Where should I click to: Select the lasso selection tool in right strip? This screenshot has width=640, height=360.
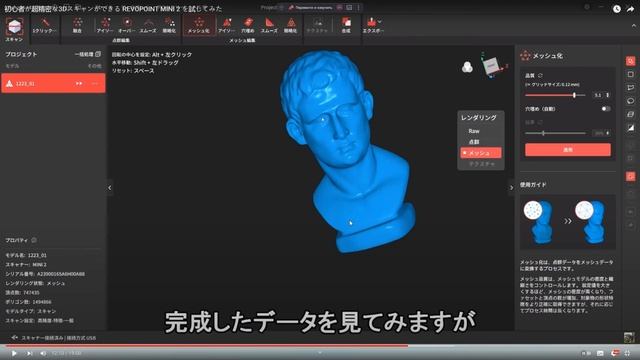coord(631,101)
